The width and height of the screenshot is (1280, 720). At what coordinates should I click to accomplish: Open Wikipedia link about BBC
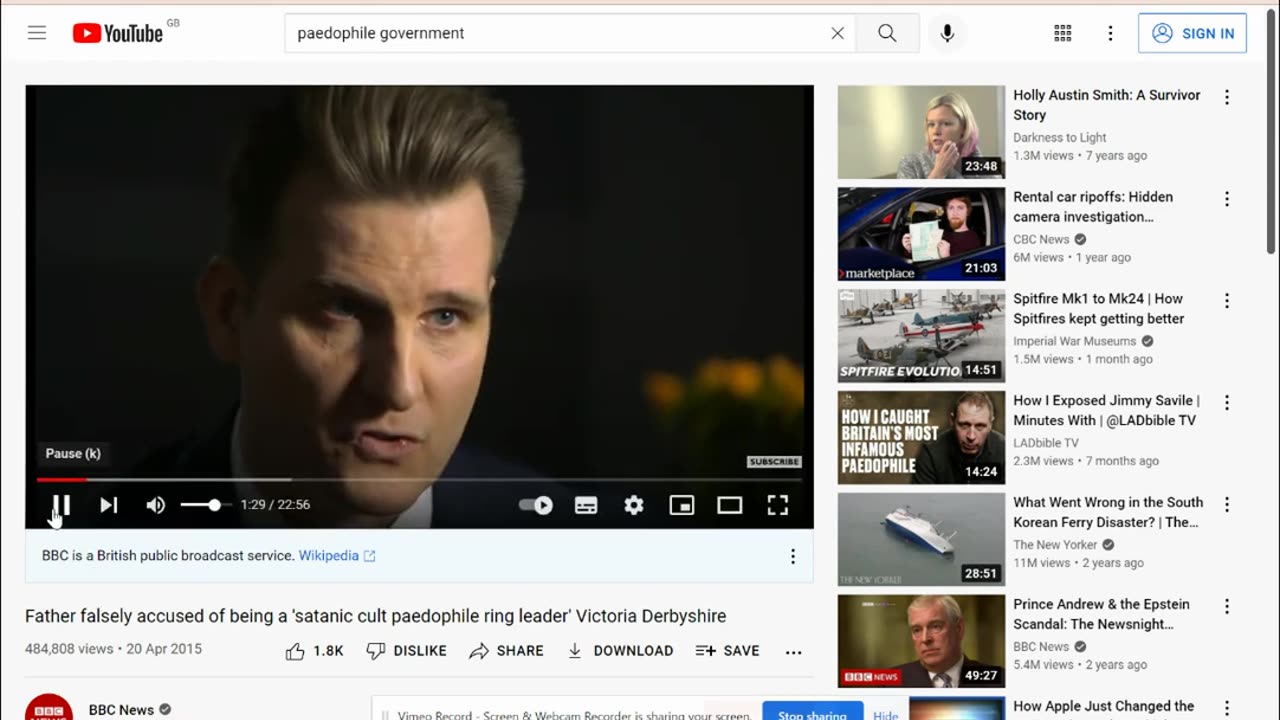pyautogui.click(x=337, y=556)
